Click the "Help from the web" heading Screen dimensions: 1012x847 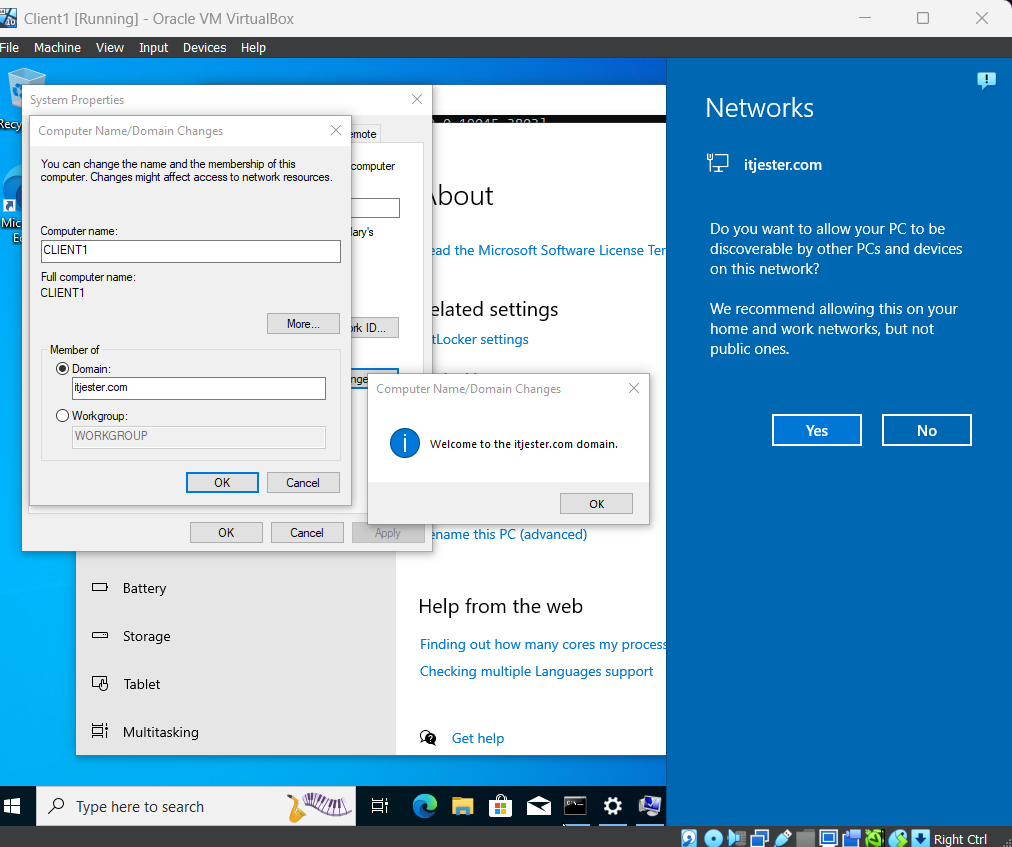tap(500, 606)
